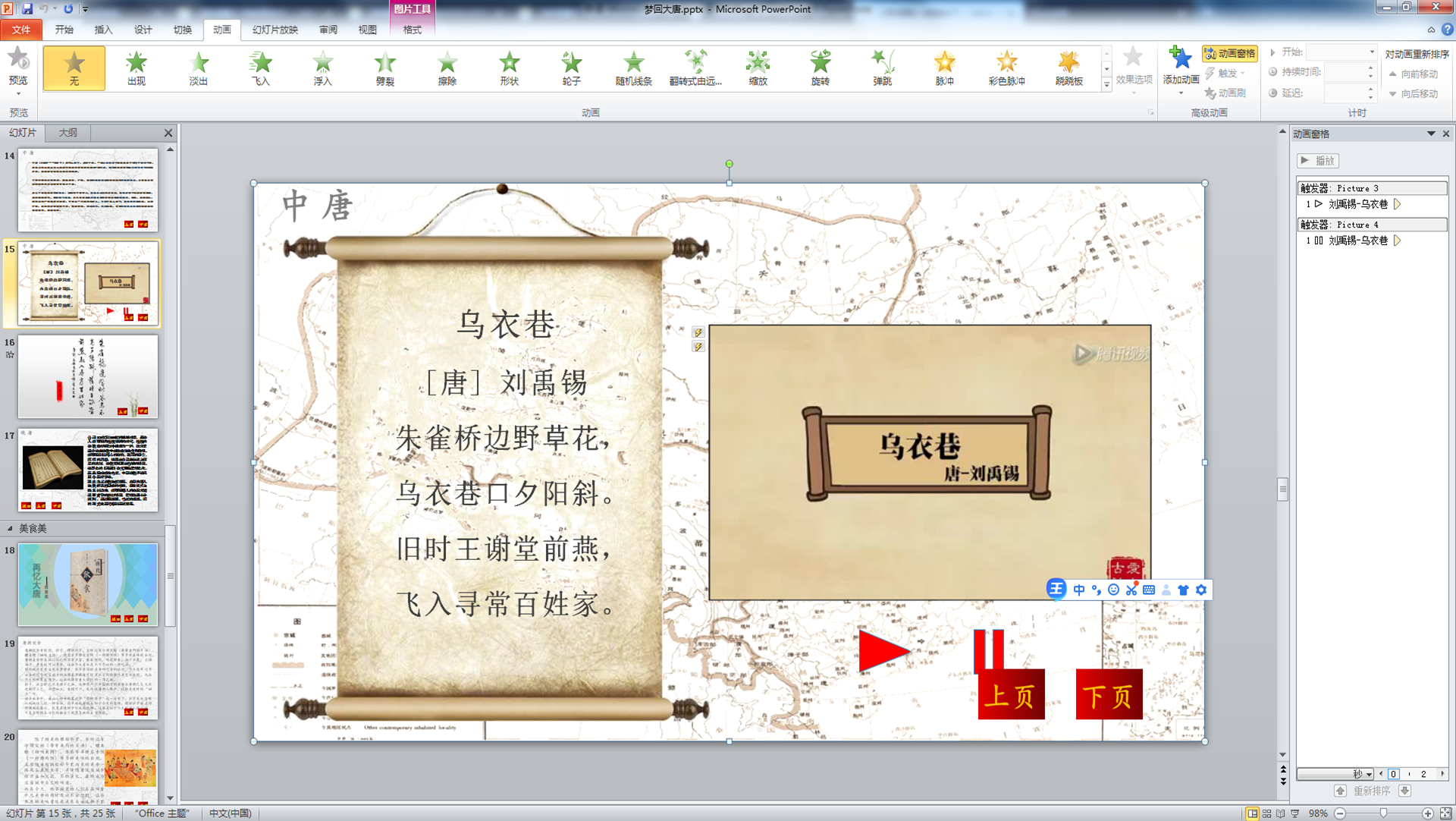Apply the 脉冲 (Pulse) emphasis animation

944,68
